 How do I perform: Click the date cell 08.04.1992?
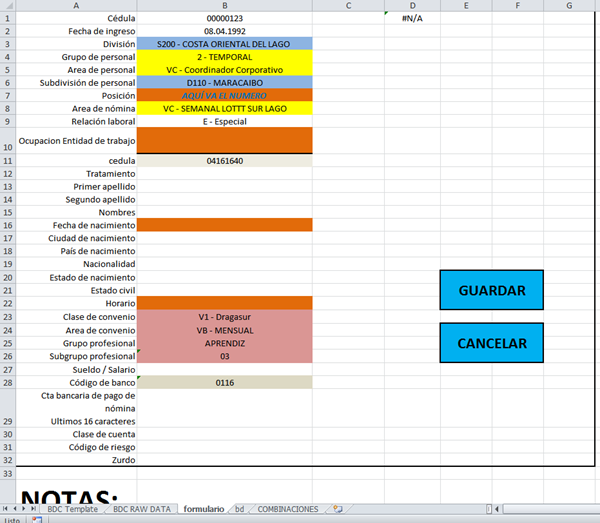pos(225,31)
